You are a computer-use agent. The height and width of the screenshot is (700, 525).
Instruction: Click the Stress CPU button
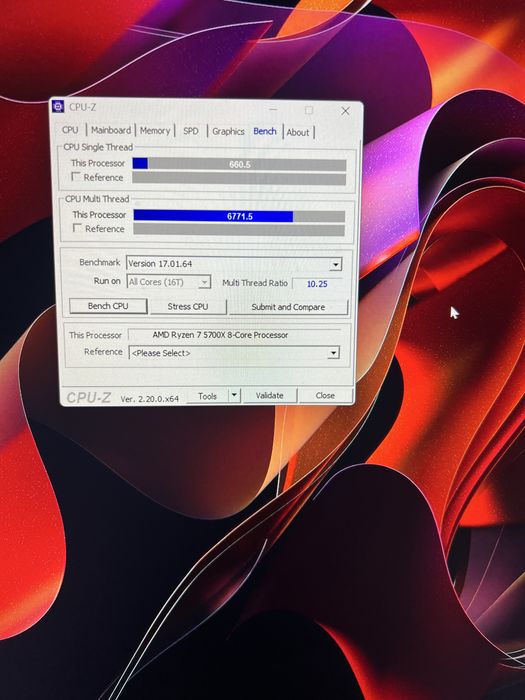(188, 307)
